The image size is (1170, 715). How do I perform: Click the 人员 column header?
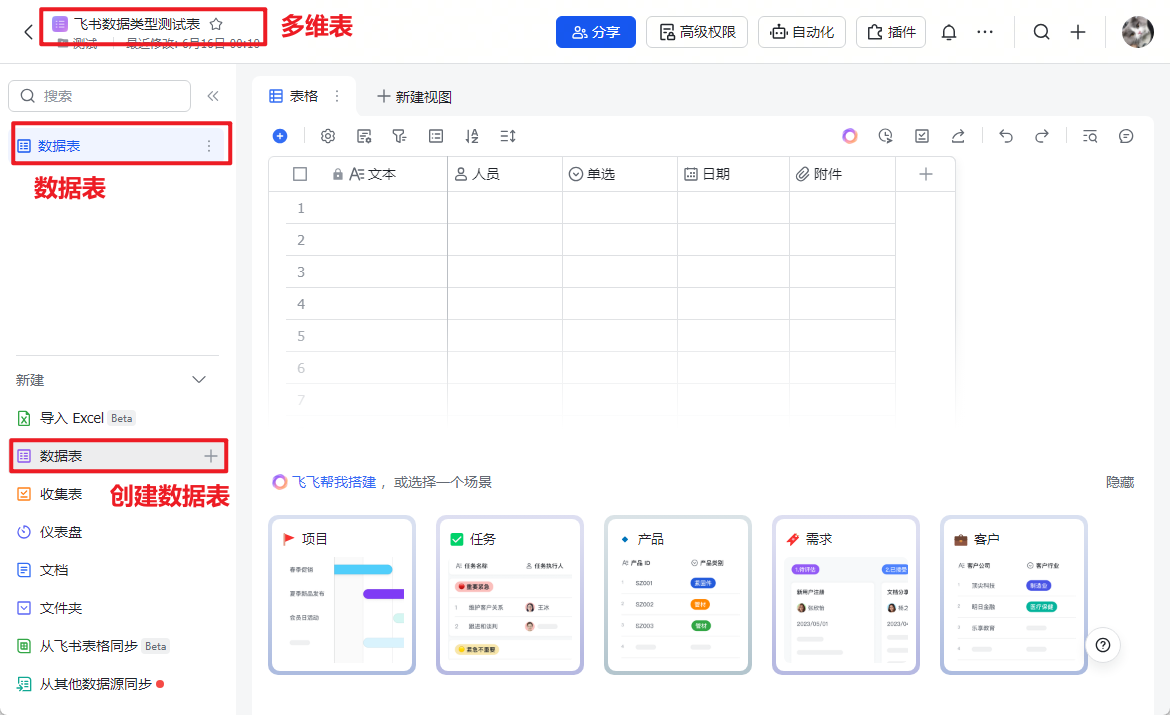point(505,174)
